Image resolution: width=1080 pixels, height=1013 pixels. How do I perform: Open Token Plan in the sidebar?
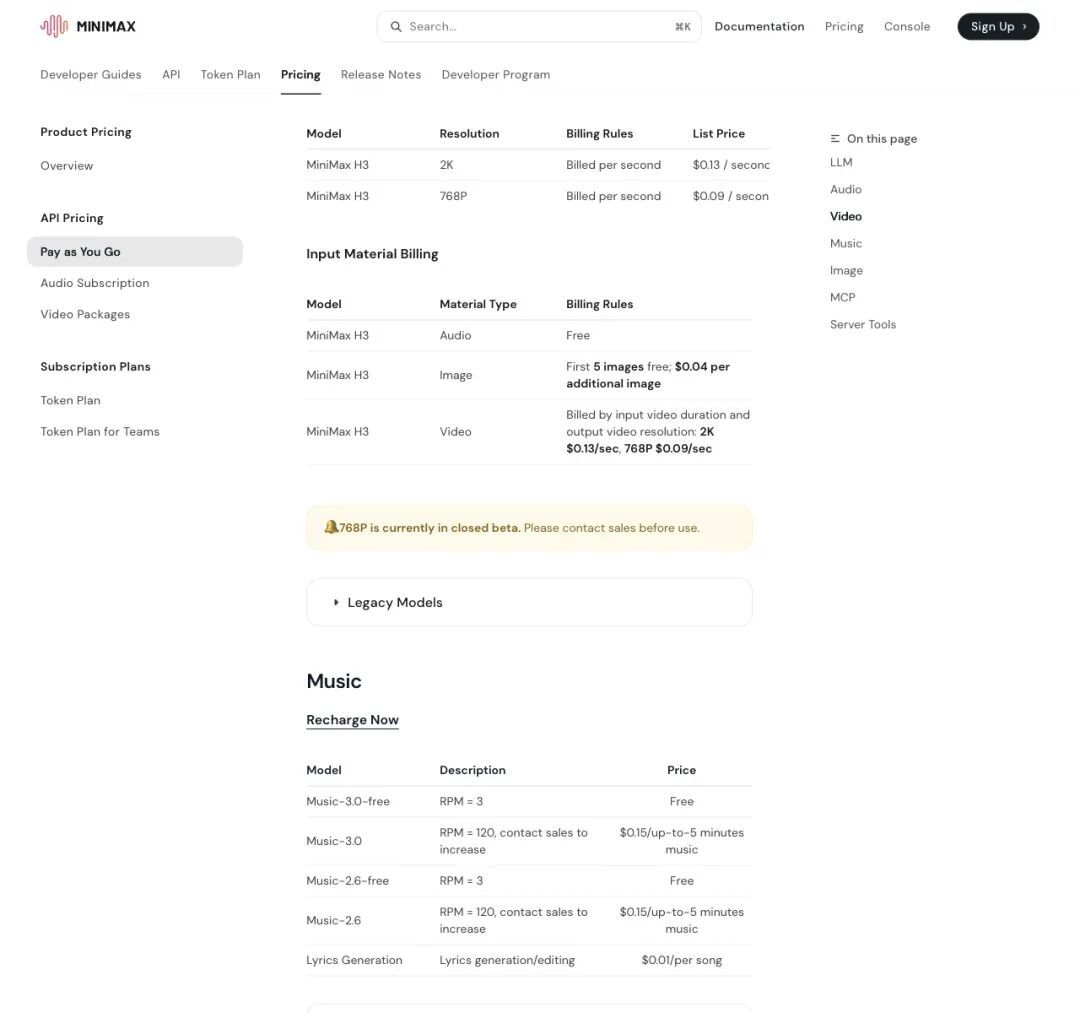(70, 400)
